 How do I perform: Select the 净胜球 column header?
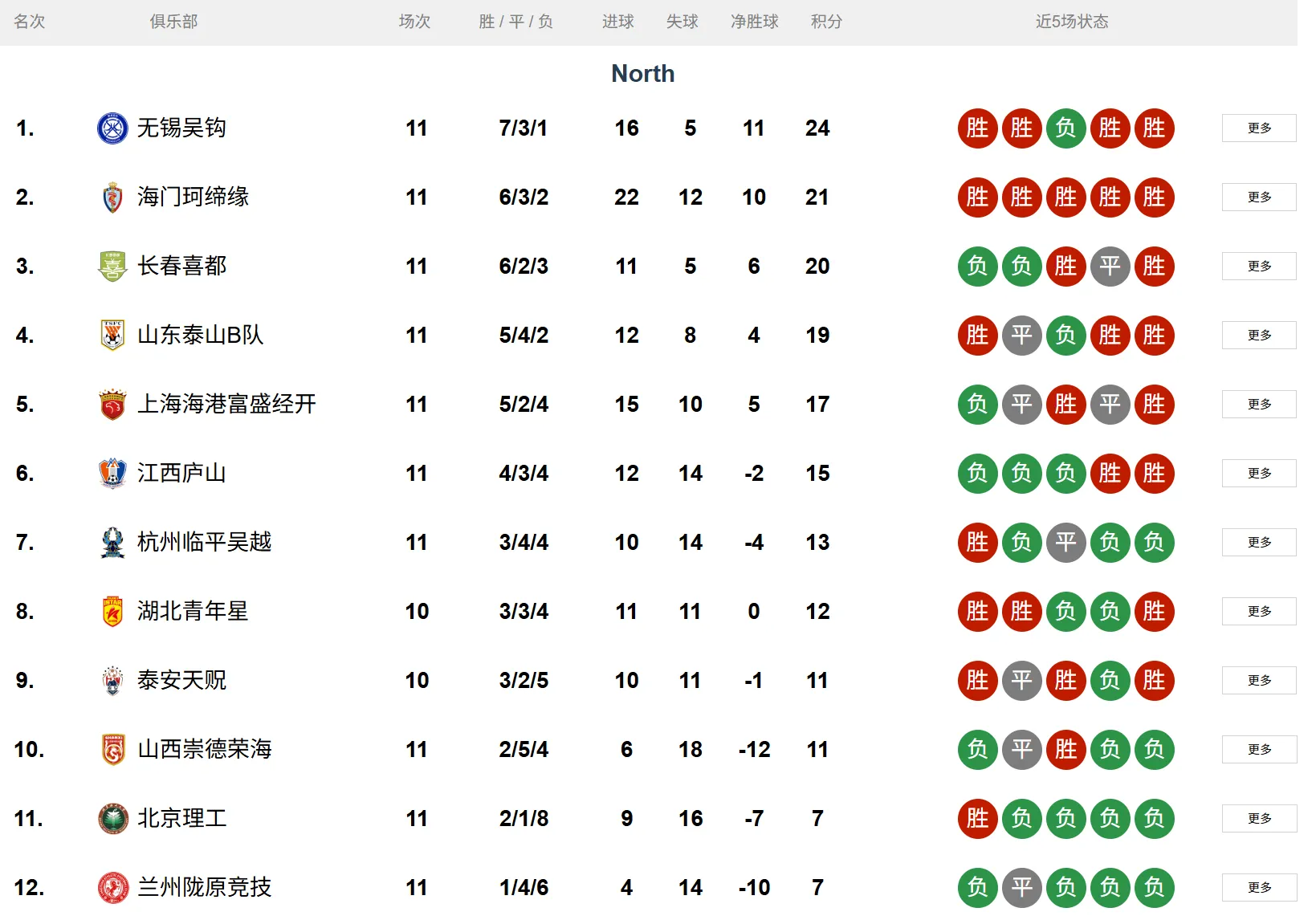point(754,22)
